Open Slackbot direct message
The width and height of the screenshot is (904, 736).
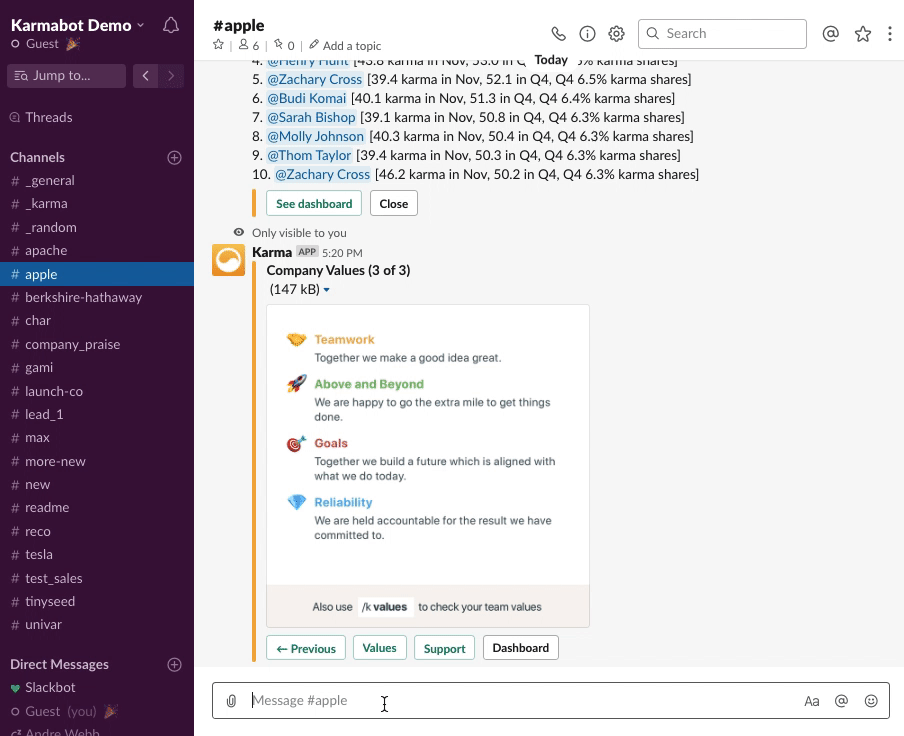click(x=97, y=688)
